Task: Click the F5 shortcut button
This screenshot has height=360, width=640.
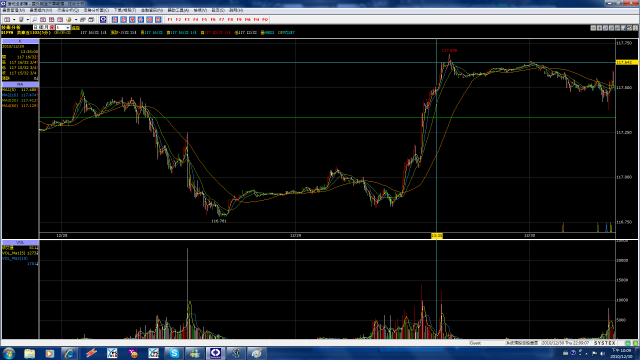Action: pos(204,19)
